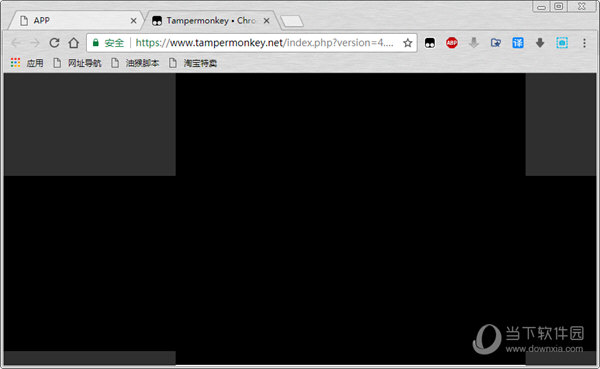Image resolution: width=600 pixels, height=369 pixels.
Task: Open the 网址导航 bookmark
Action: click(77, 63)
